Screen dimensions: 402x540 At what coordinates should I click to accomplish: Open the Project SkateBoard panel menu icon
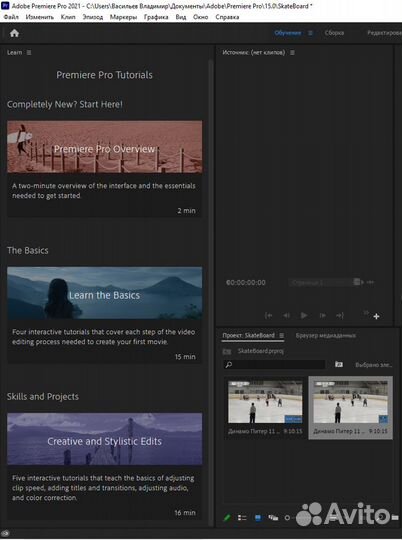click(x=281, y=335)
